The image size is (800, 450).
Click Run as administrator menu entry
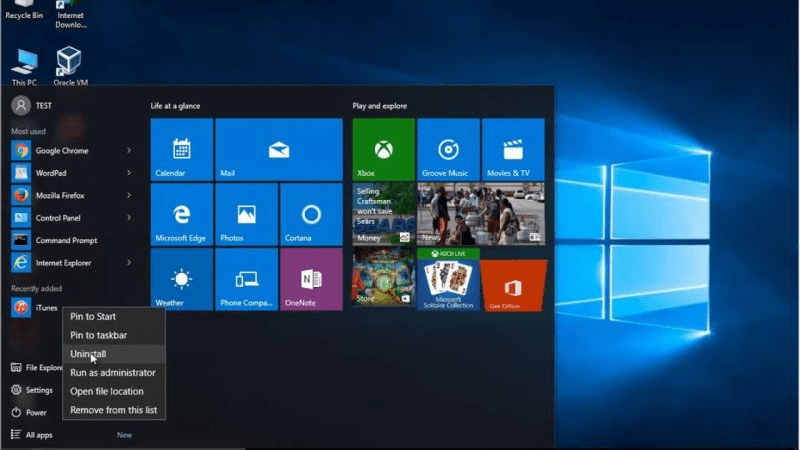click(112, 373)
